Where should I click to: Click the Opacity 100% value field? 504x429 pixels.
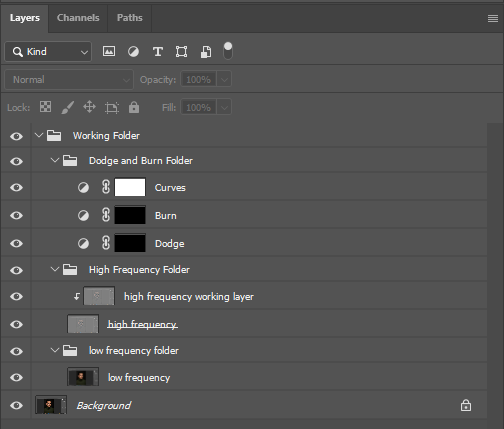coord(199,80)
